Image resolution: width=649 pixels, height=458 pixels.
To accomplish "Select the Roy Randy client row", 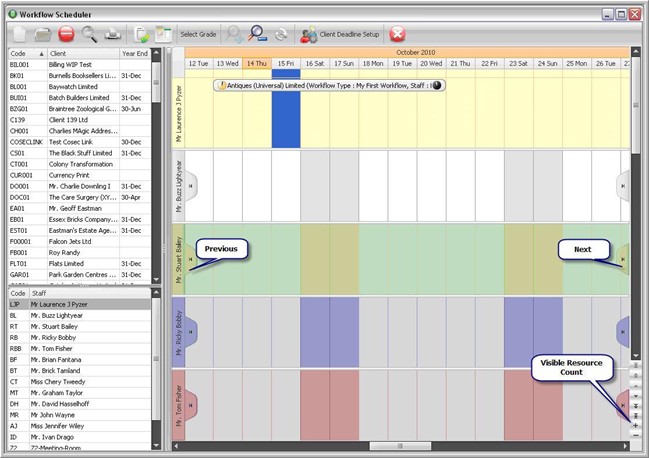I will click(x=79, y=253).
